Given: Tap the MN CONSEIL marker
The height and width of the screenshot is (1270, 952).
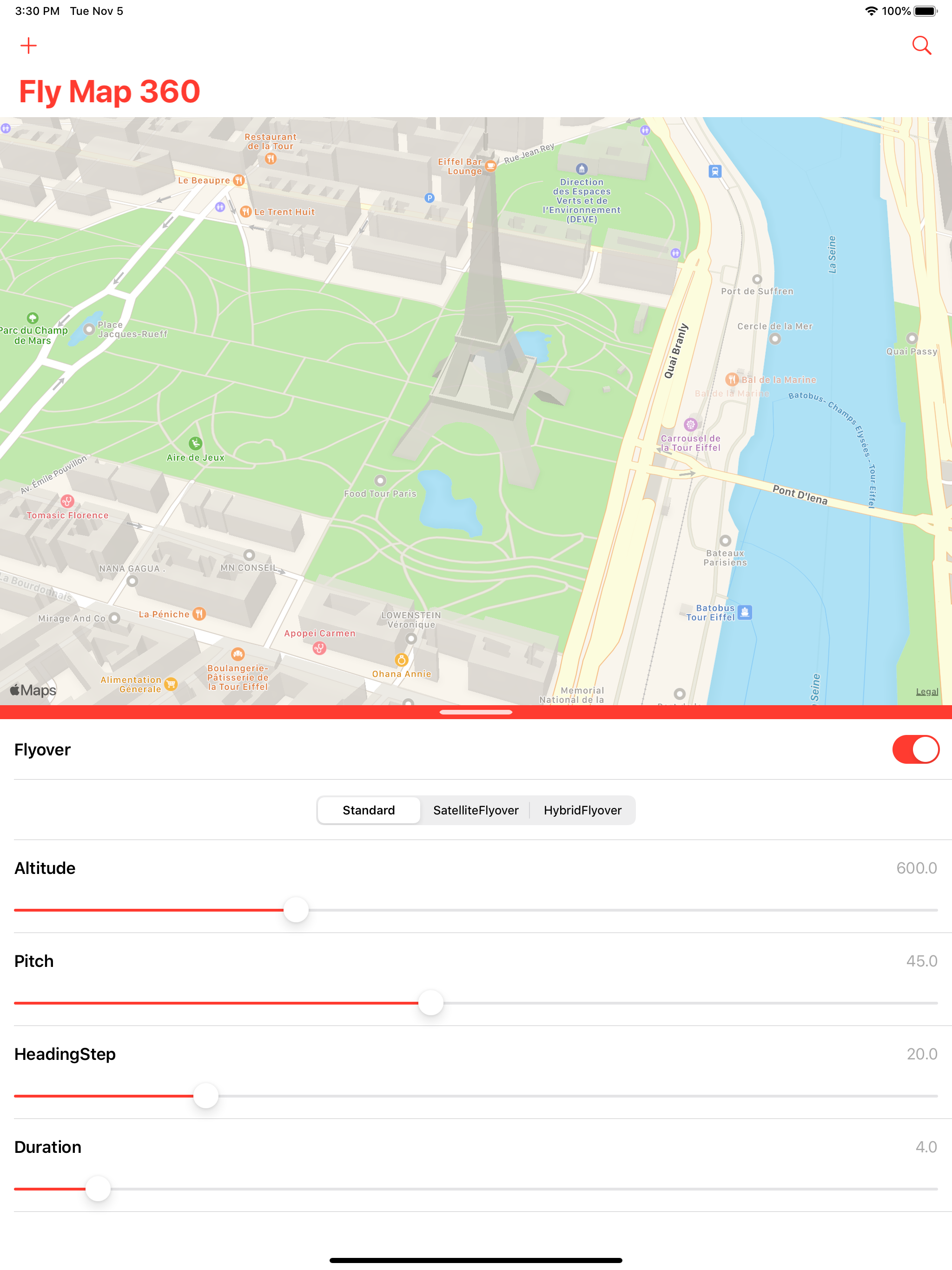Looking at the screenshot, I should coord(249,555).
